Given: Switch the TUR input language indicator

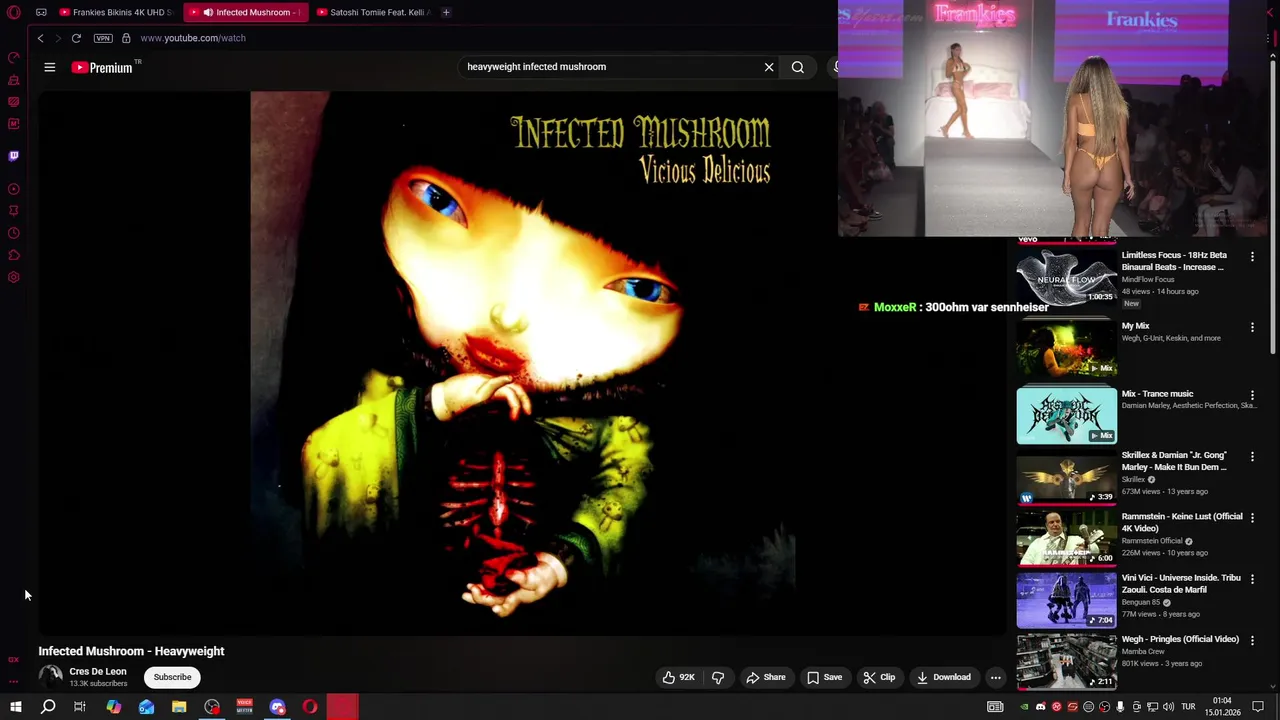Looking at the screenshot, I should [1188, 707].
